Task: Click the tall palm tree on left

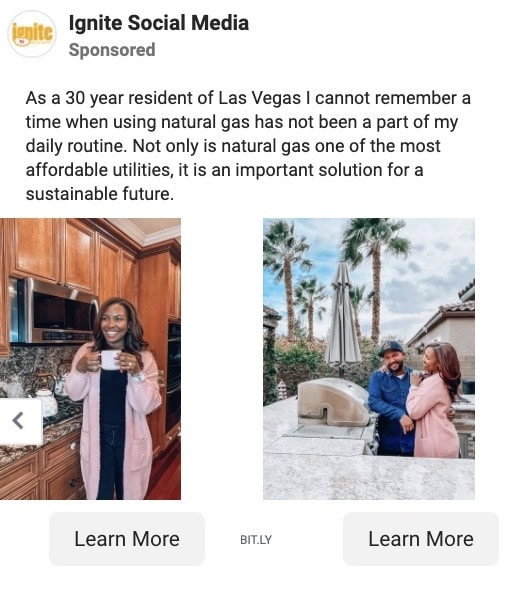Action: tap(286, 275)
